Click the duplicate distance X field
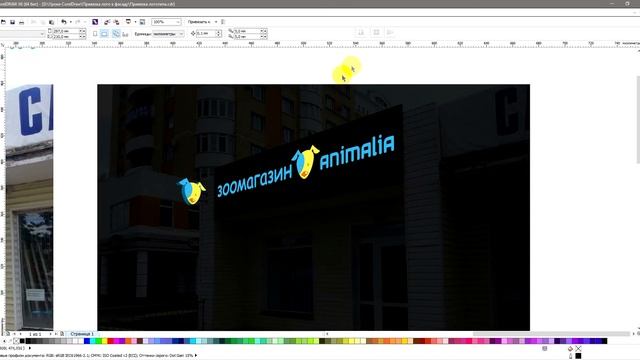640x360 pixels. click(248, 31)
